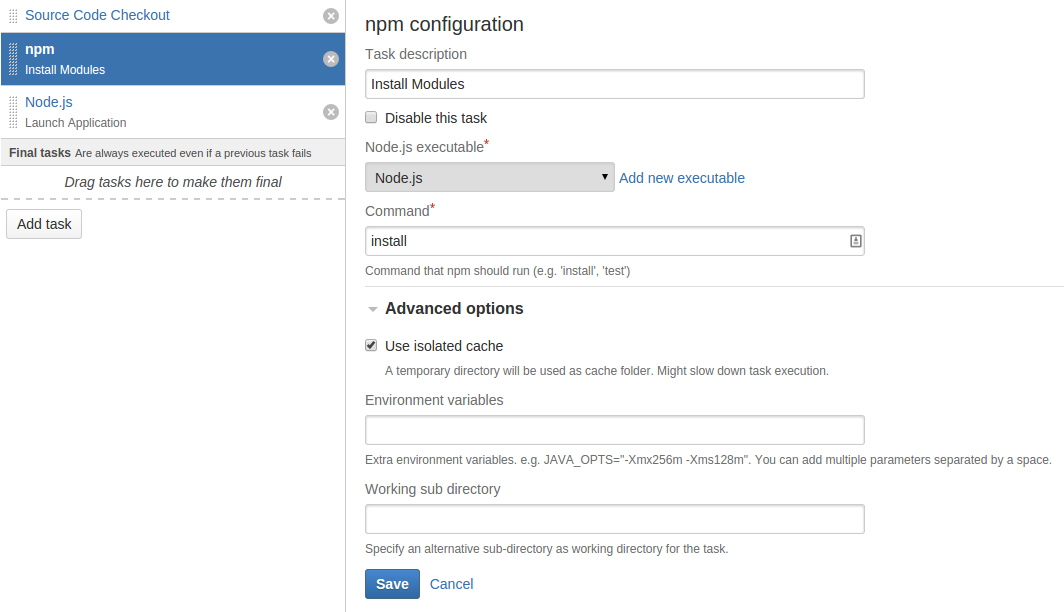The height and width of the screenshot is (612, 1064).
Task: Click drag handle of npm task
Action: [13, 59]
